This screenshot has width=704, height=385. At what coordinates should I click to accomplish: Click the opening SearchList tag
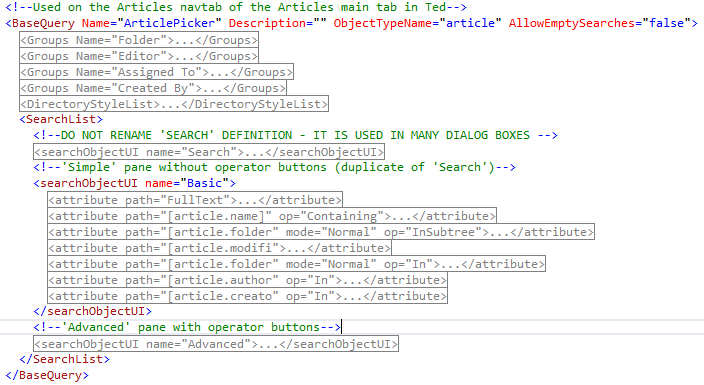point(61,119)
